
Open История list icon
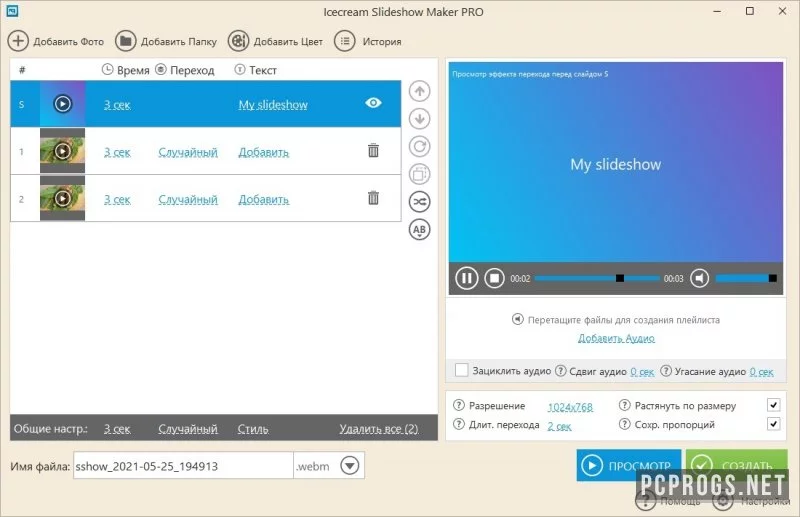345,41
